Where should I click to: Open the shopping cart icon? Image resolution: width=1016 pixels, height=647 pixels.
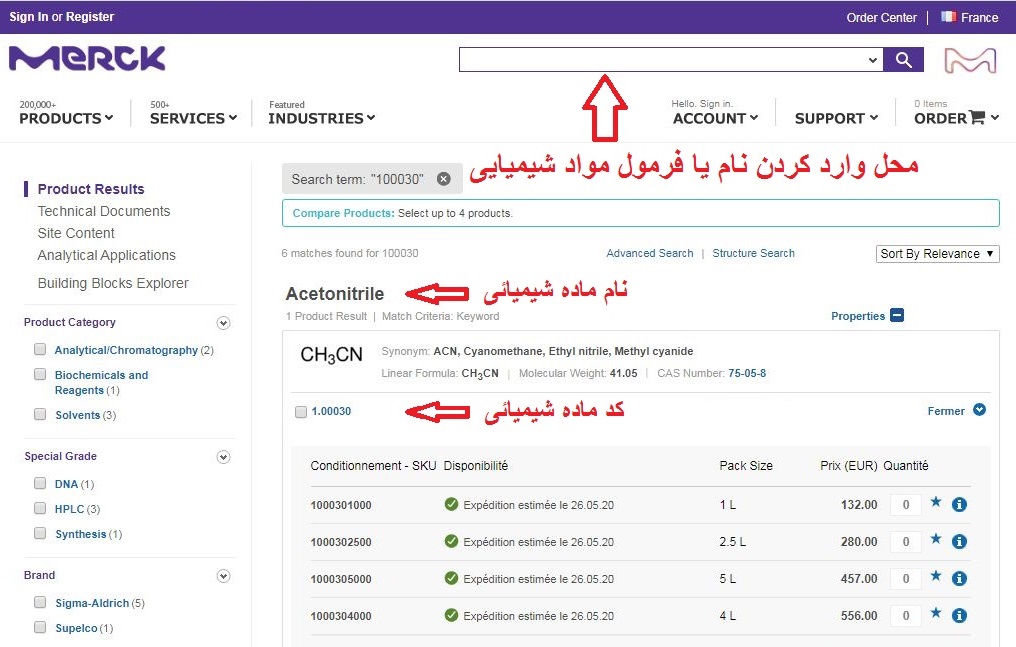coord(976,117)
